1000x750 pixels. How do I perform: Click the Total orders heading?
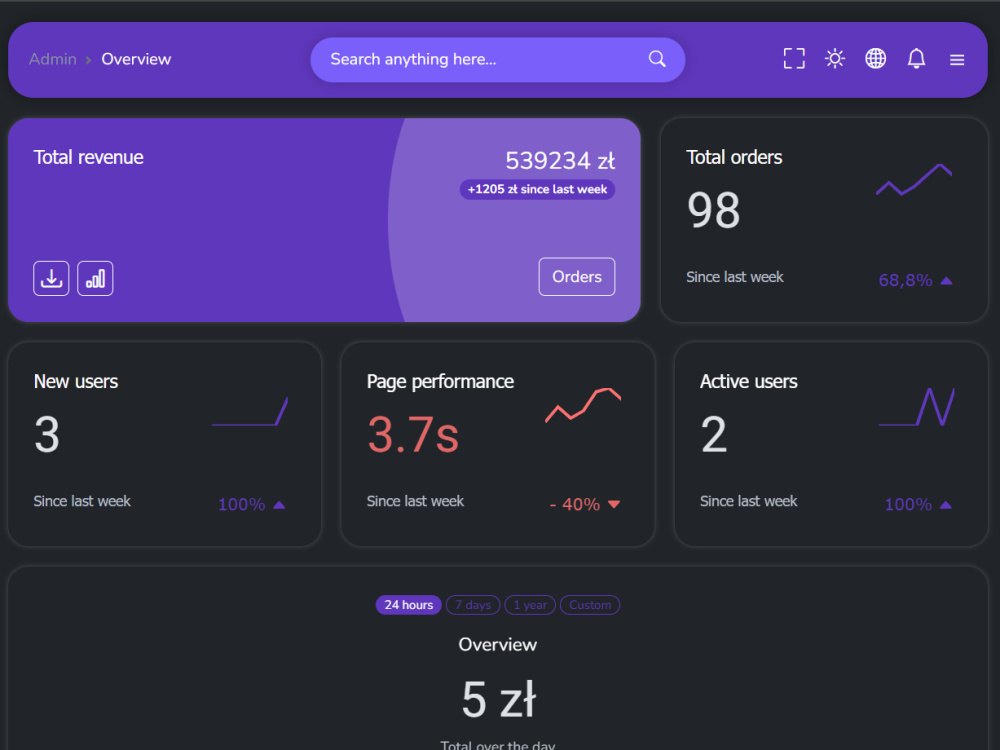(734, 158)
